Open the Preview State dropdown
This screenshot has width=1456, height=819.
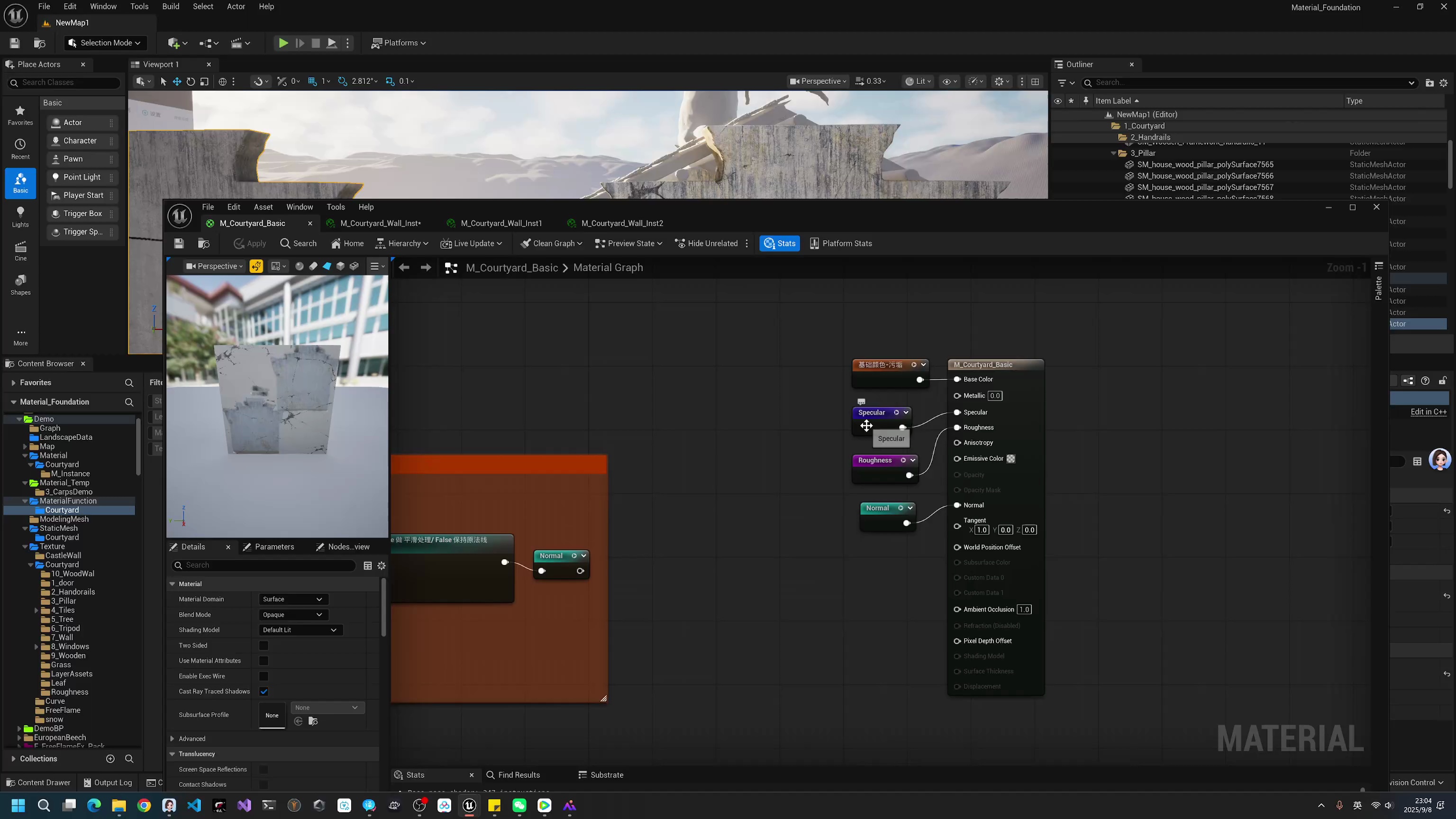628,244
